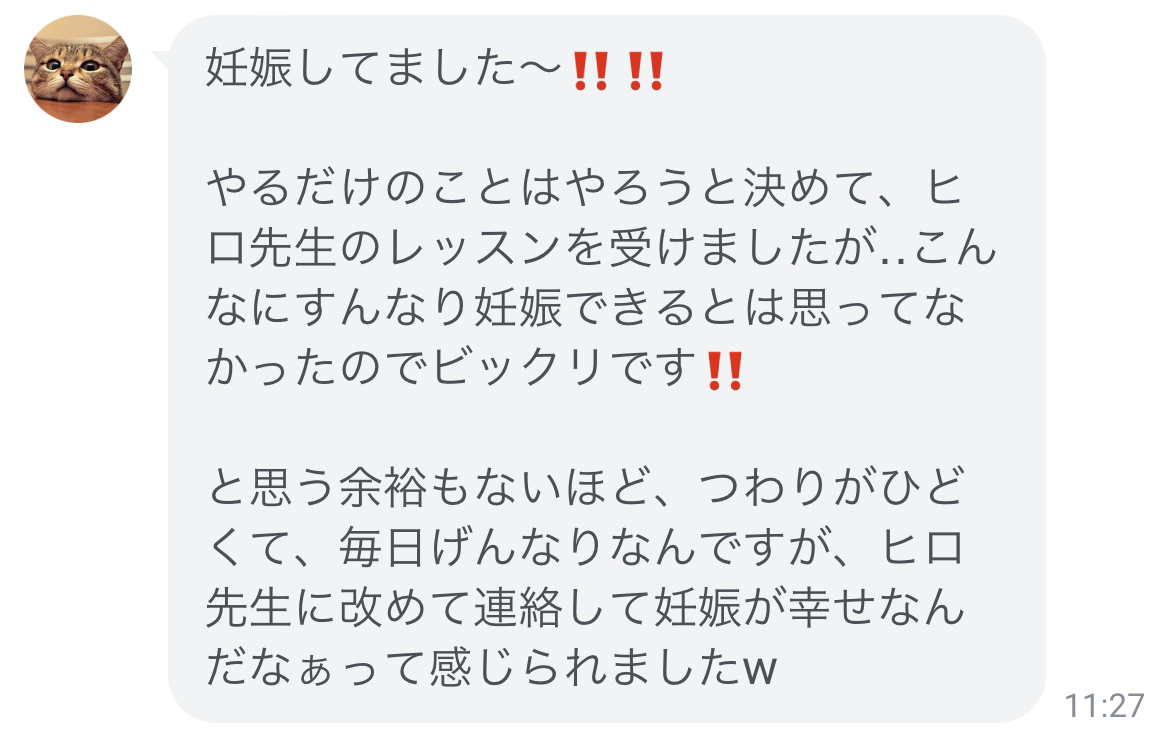
Task: Click the text かったのでビックリです
Action: coord(451,368)
